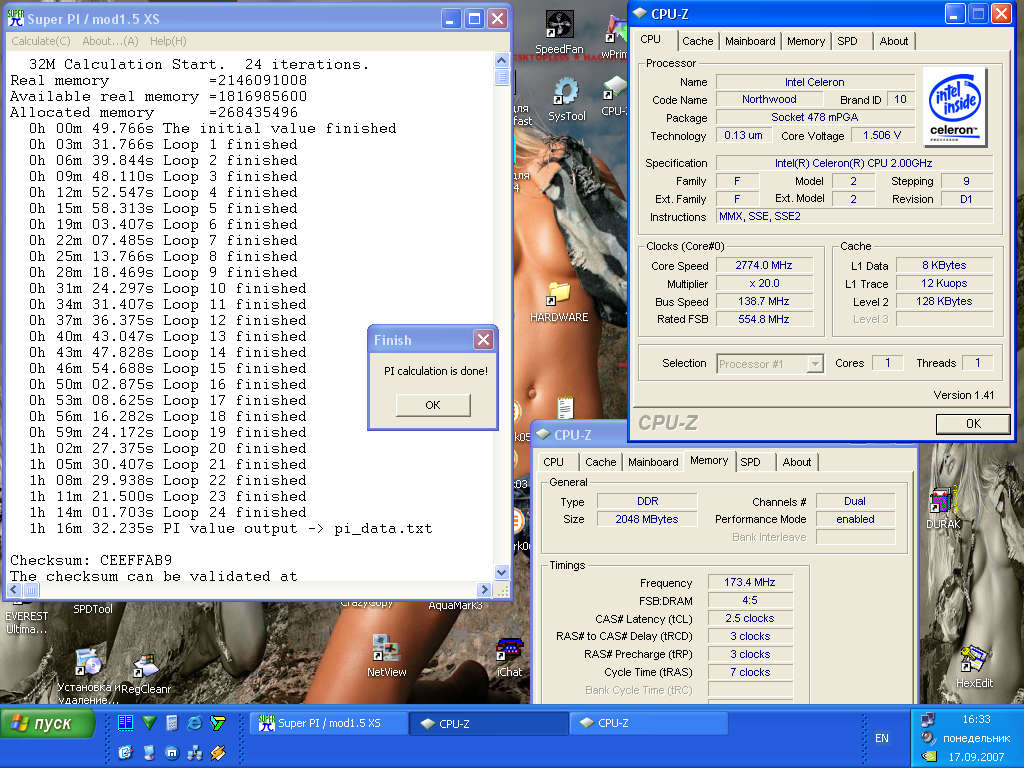Click the CPU-Z title bar chip icon

(640, 14)
